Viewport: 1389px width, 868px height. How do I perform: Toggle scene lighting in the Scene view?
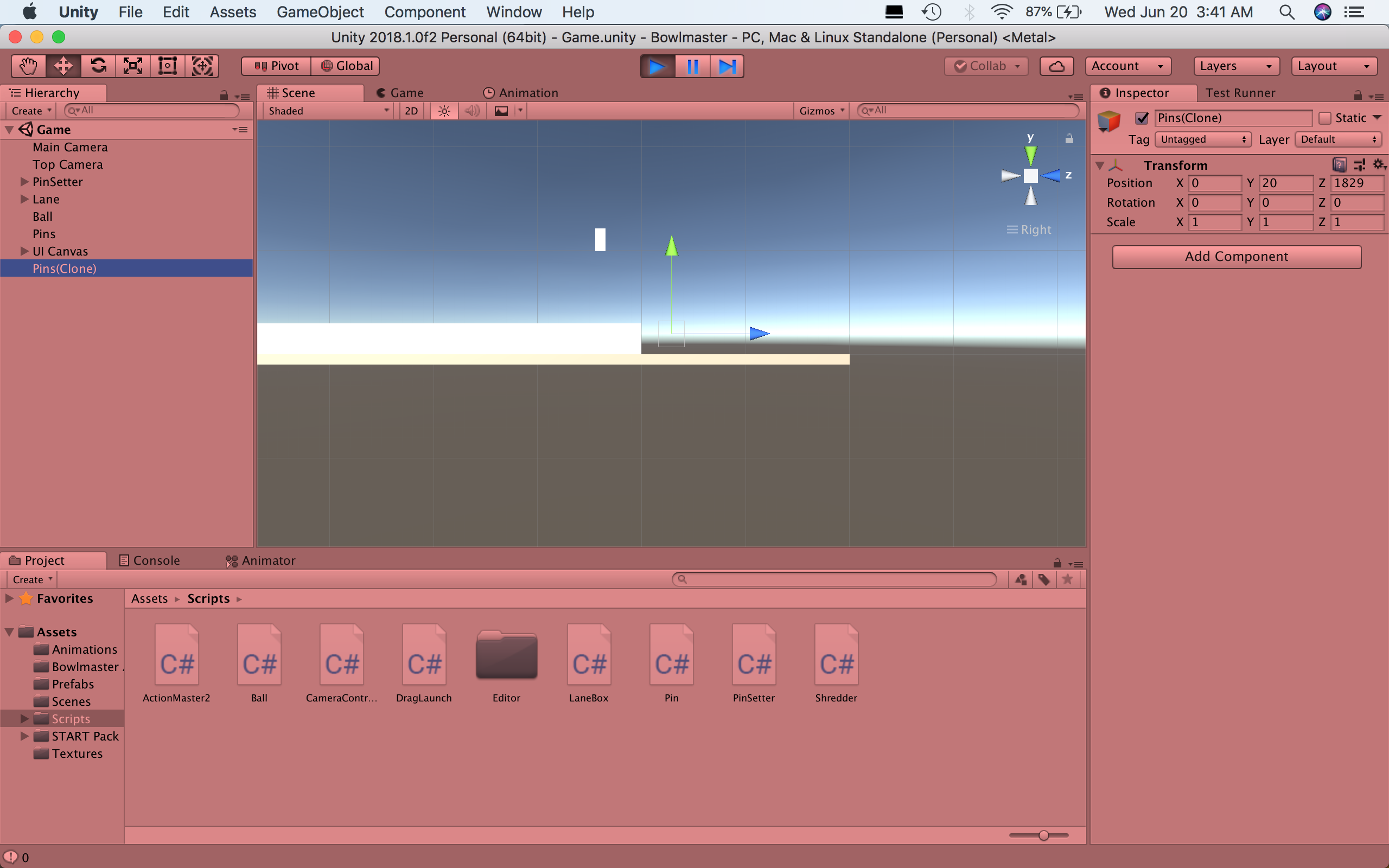point(443,110)
